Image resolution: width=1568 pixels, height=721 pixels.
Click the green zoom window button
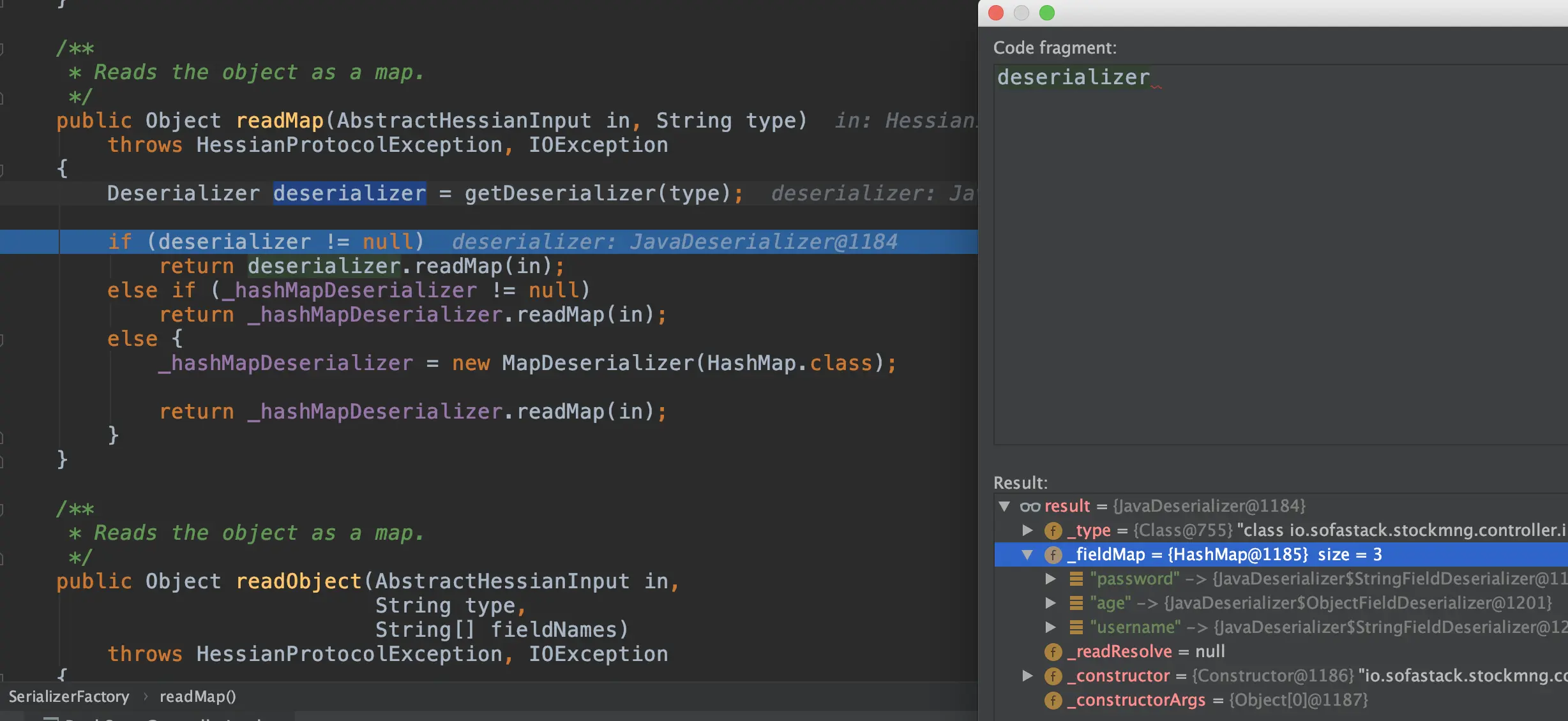click(1047, 13)
